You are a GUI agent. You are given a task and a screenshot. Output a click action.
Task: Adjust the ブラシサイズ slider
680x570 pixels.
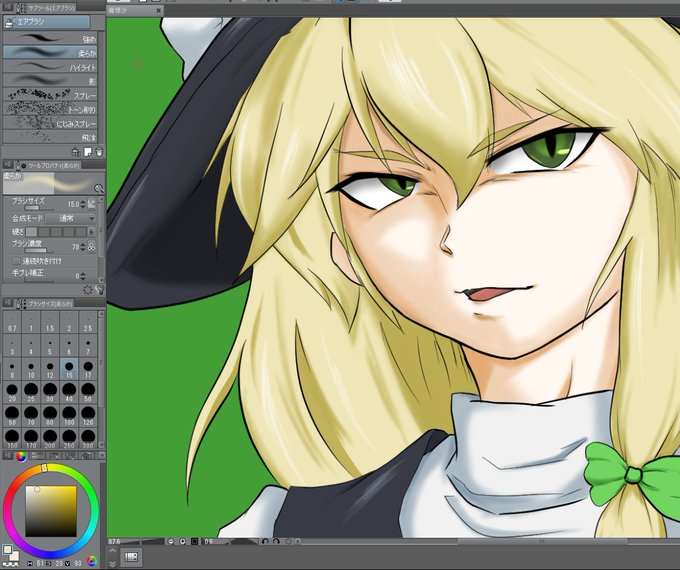[38, 208]
